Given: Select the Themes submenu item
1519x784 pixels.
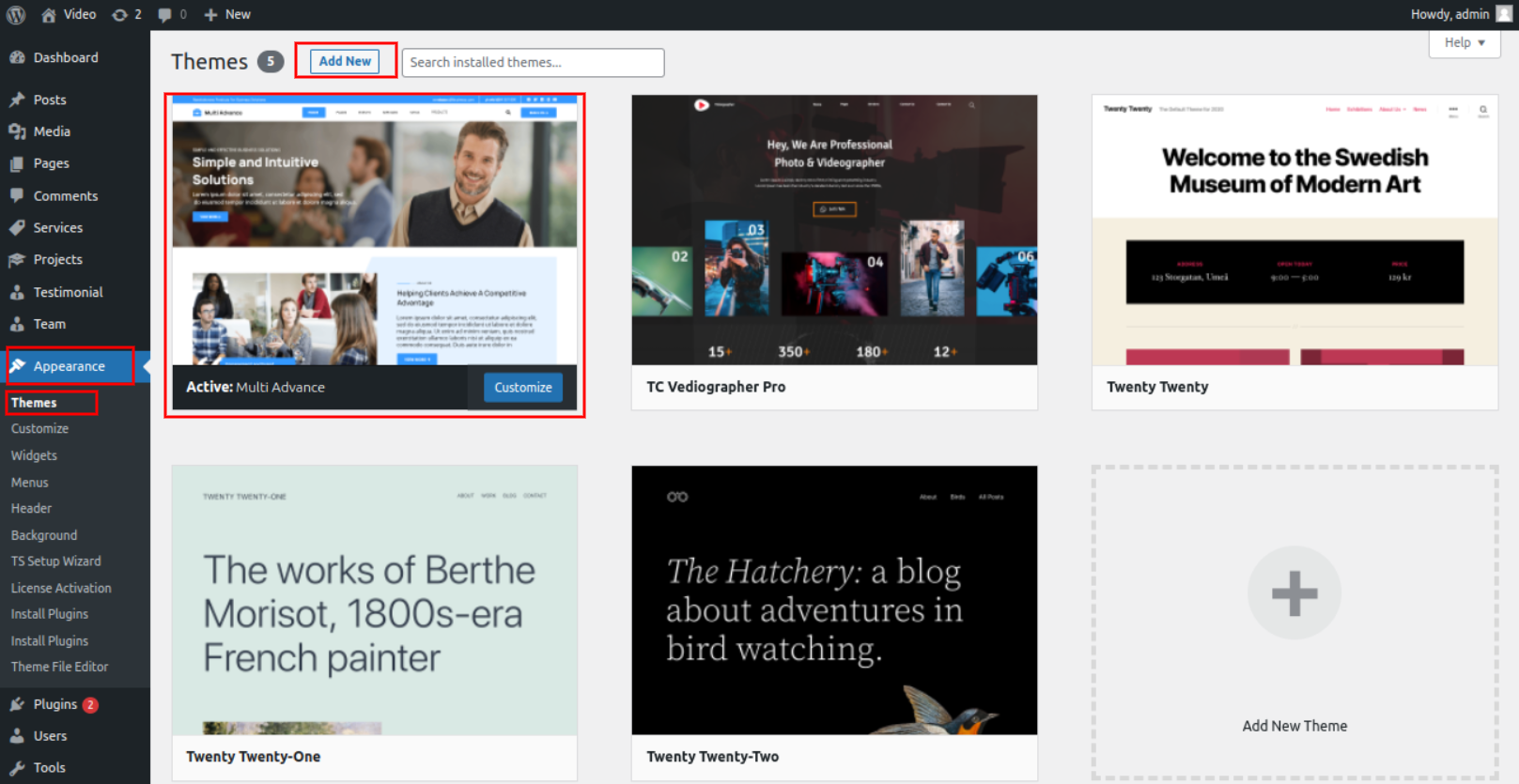Looking at the screenshot, I should (34, 403).
